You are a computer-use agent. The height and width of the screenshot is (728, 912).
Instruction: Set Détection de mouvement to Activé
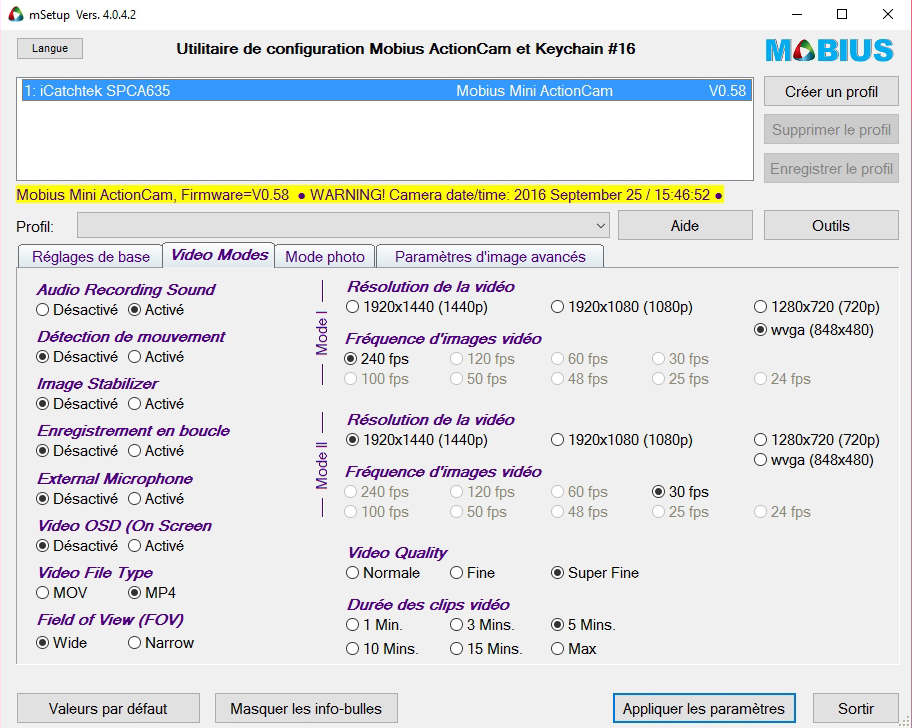click(x=156, y=356)
